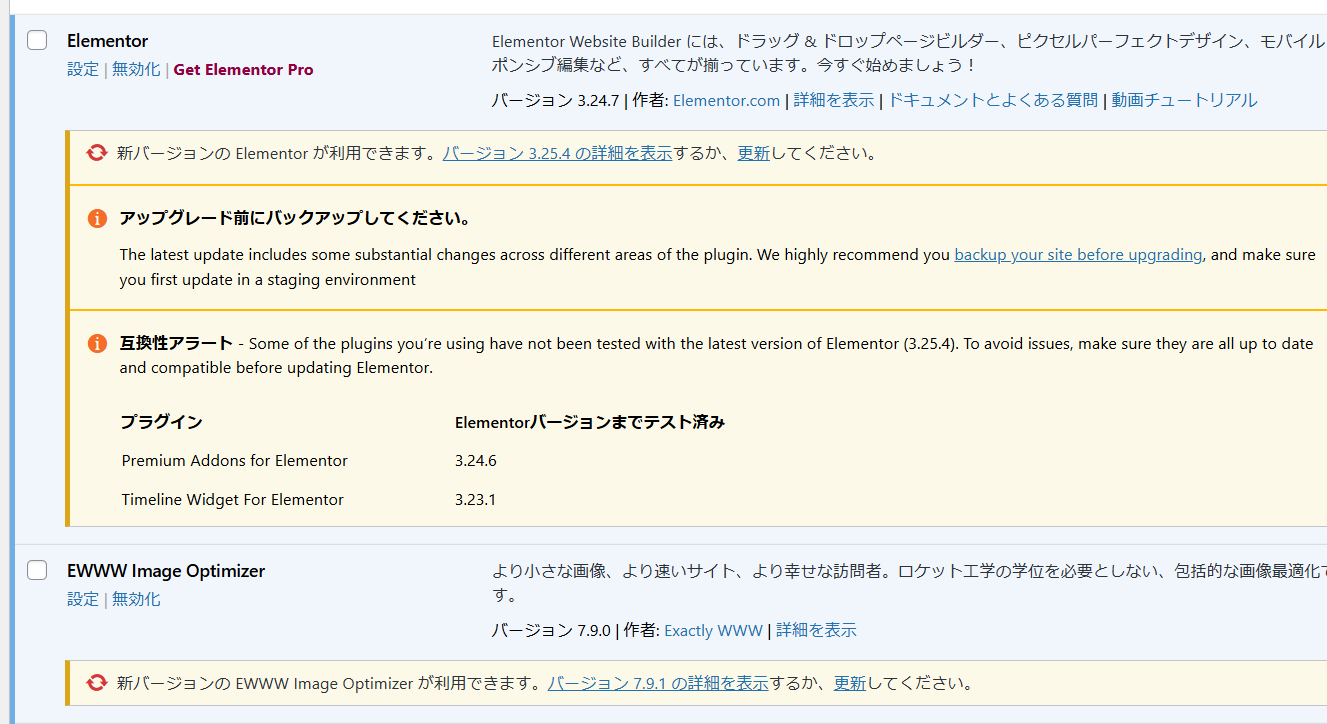The height and width of the screenshot is (724, 1327).
Task: Click Elementor 詳細を表示 link
Action: tap(833, 100)
